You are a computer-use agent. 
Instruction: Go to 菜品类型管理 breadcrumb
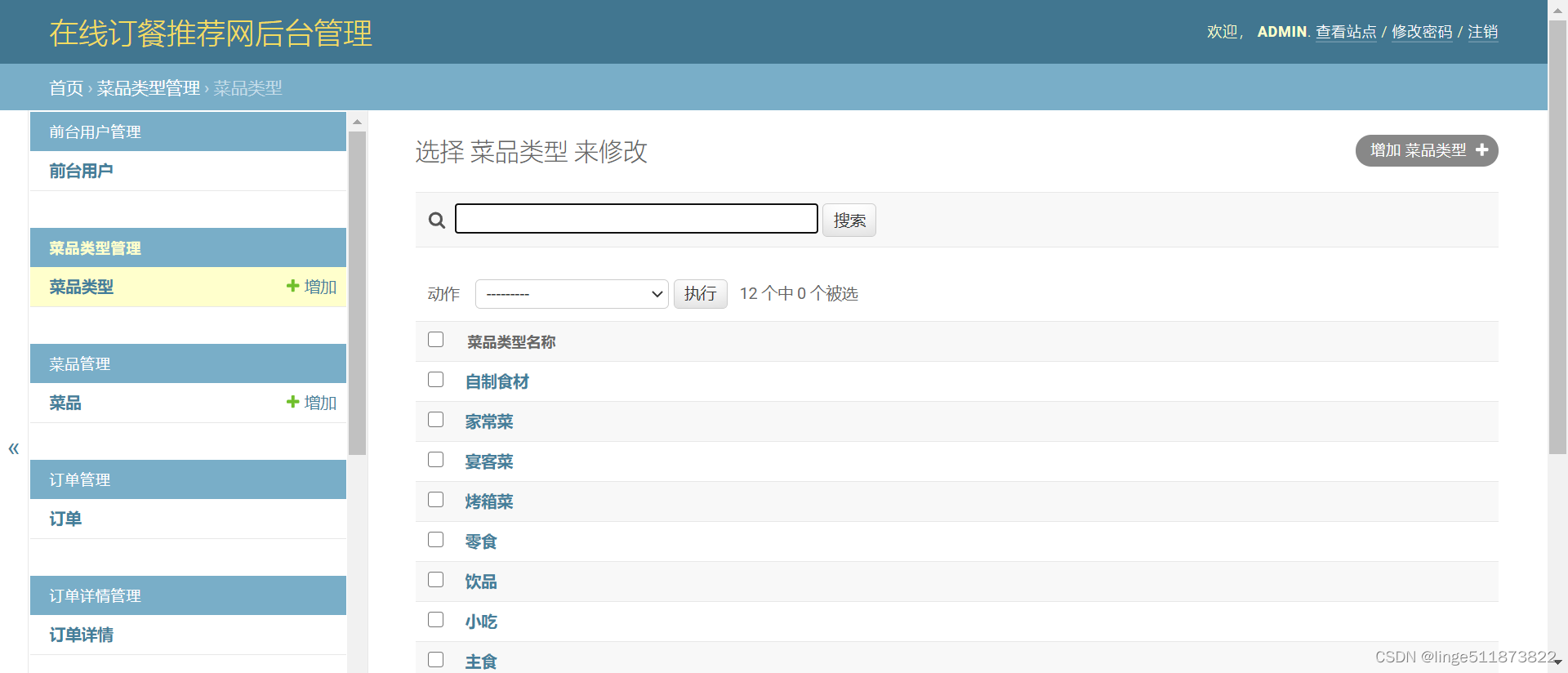(x=149, y=88)
